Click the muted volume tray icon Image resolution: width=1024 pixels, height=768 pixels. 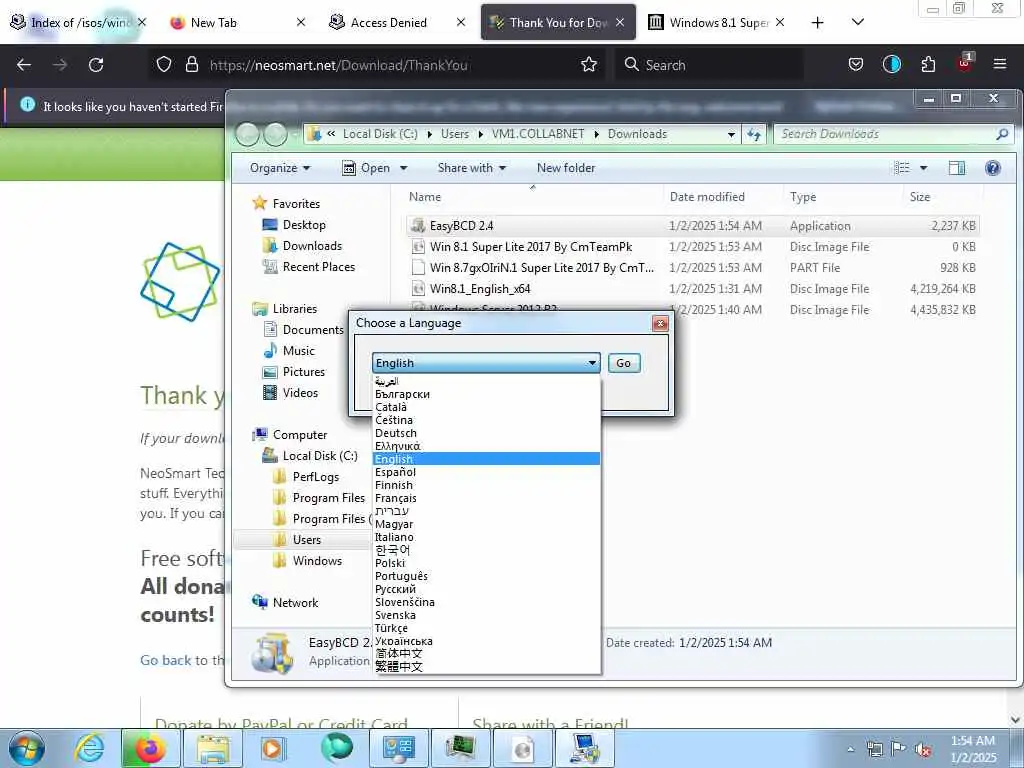coord(923,750)
